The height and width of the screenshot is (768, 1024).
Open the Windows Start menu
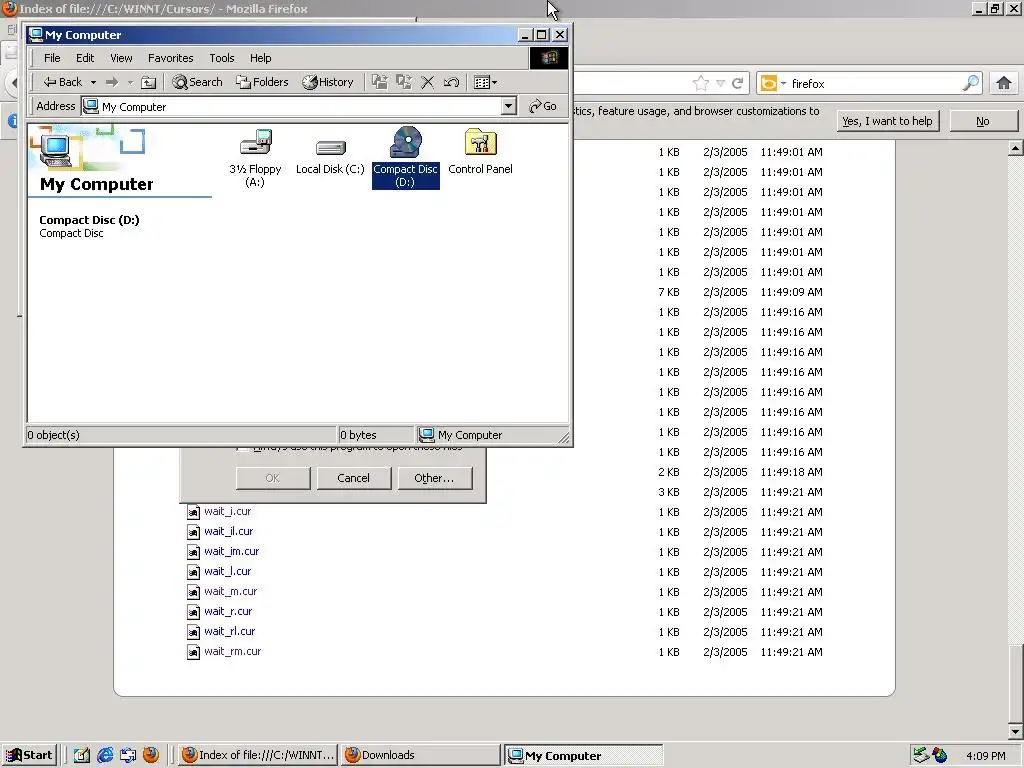(29, 755)
